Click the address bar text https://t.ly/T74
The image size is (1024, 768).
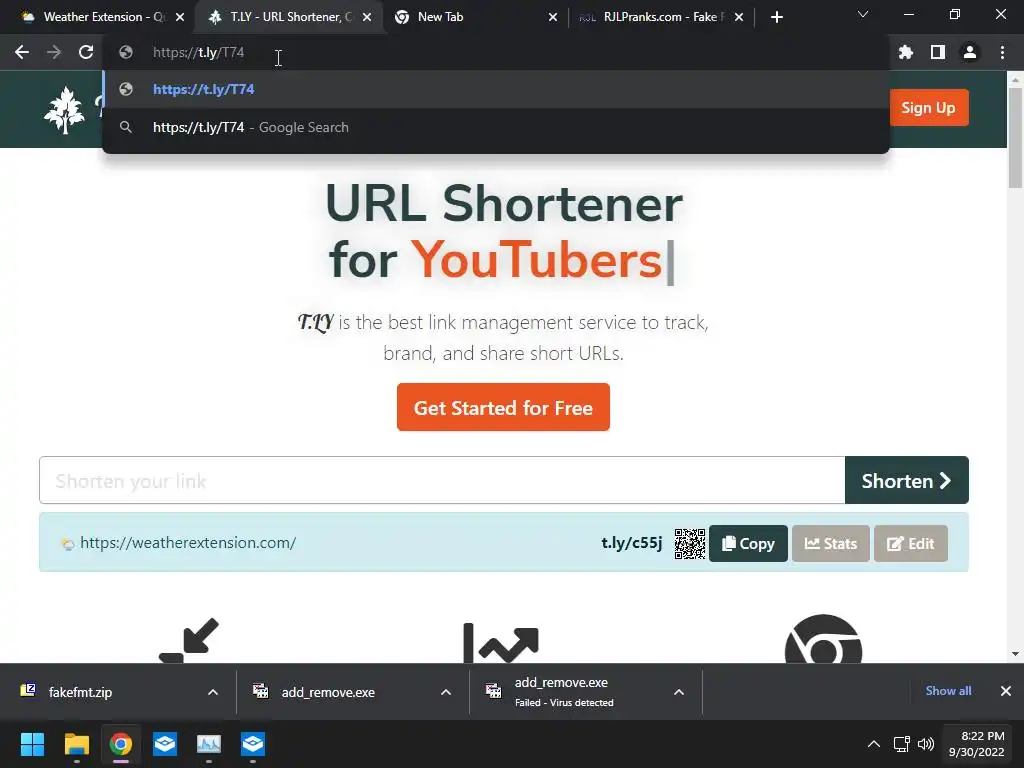click(199, 52)
